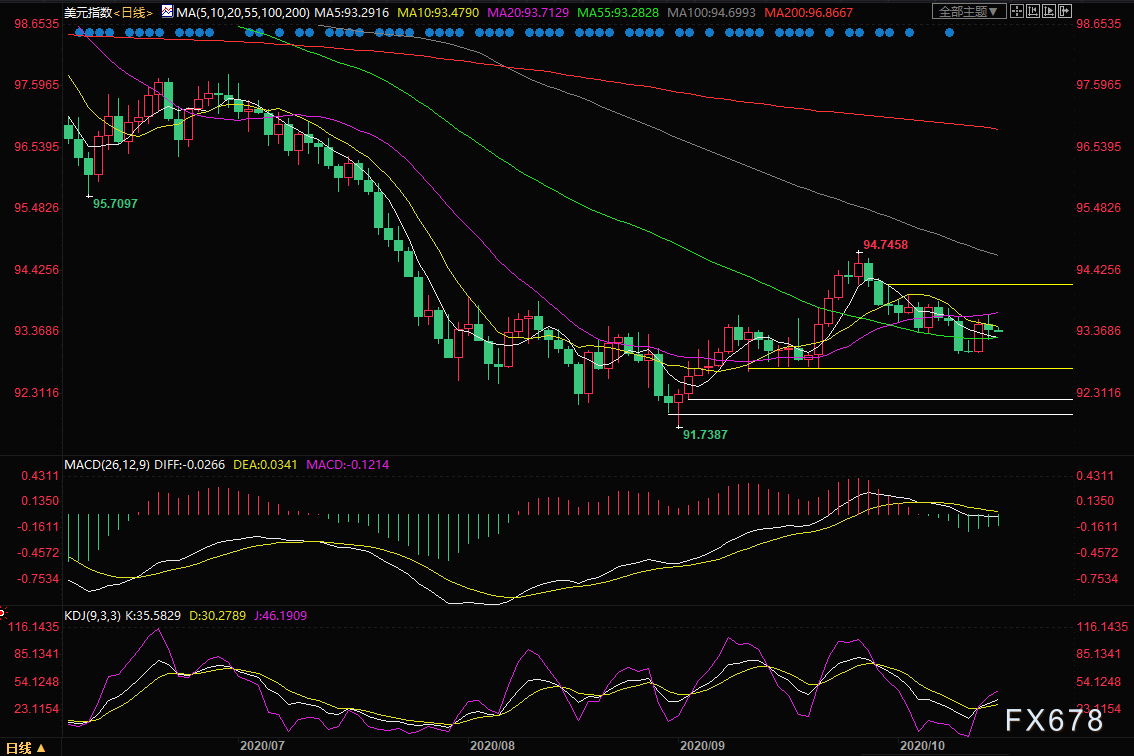Image resolution: width=1134 pixels, height=756 pixels.
Task: Open the 日线 period selector at bottom left
Action: [26, 748]
